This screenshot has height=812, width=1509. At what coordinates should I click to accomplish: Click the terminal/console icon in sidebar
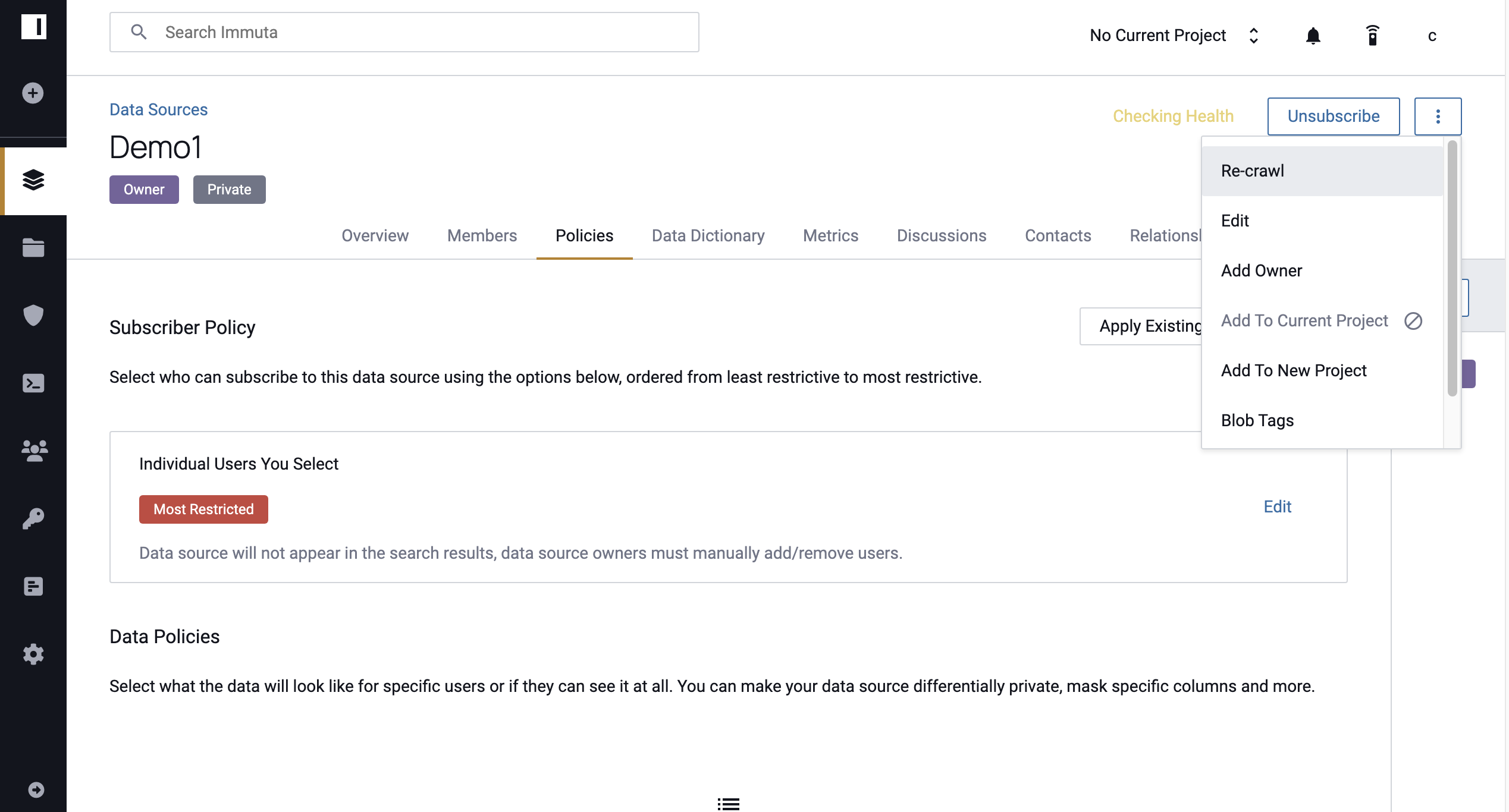point(33,383)
